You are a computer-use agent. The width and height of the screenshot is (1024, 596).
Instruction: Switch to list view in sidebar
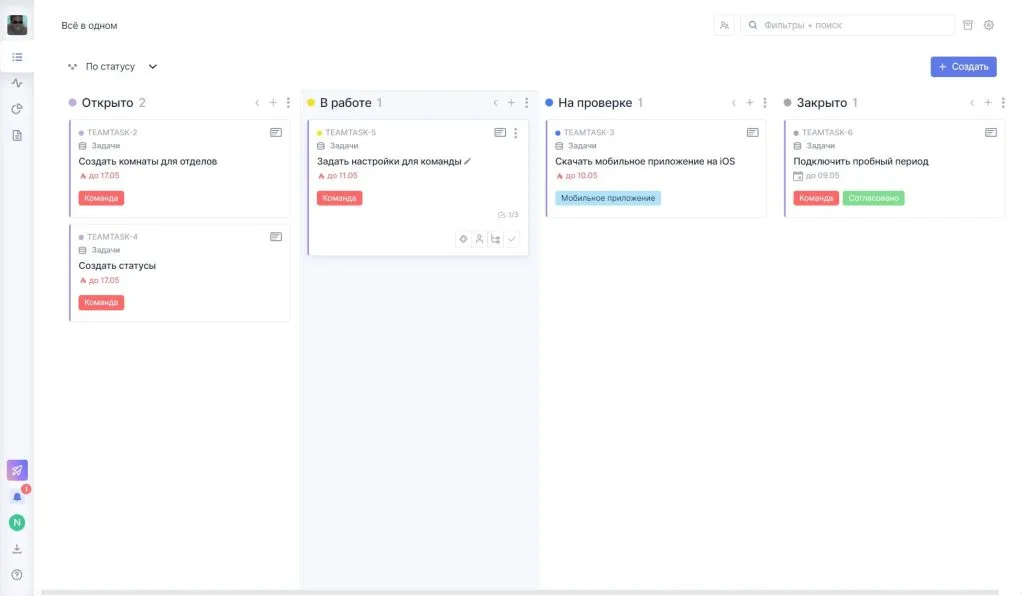[17, 57]
